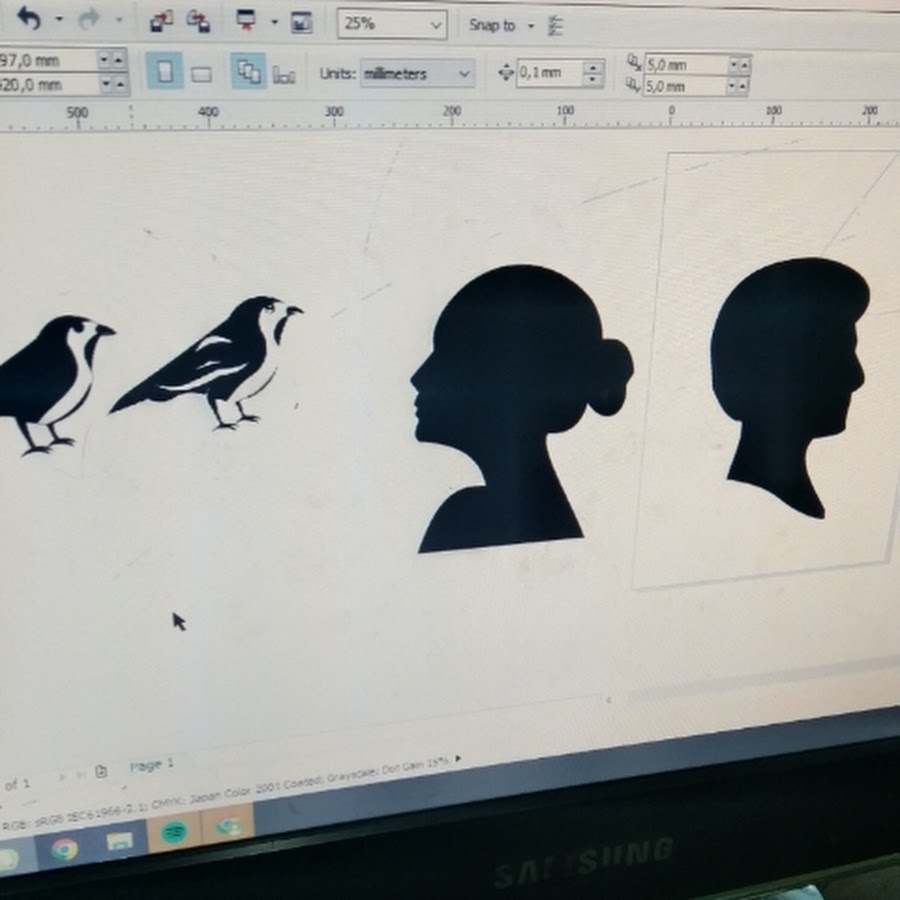Select the man head silhouette

click(x=789, y=388)
